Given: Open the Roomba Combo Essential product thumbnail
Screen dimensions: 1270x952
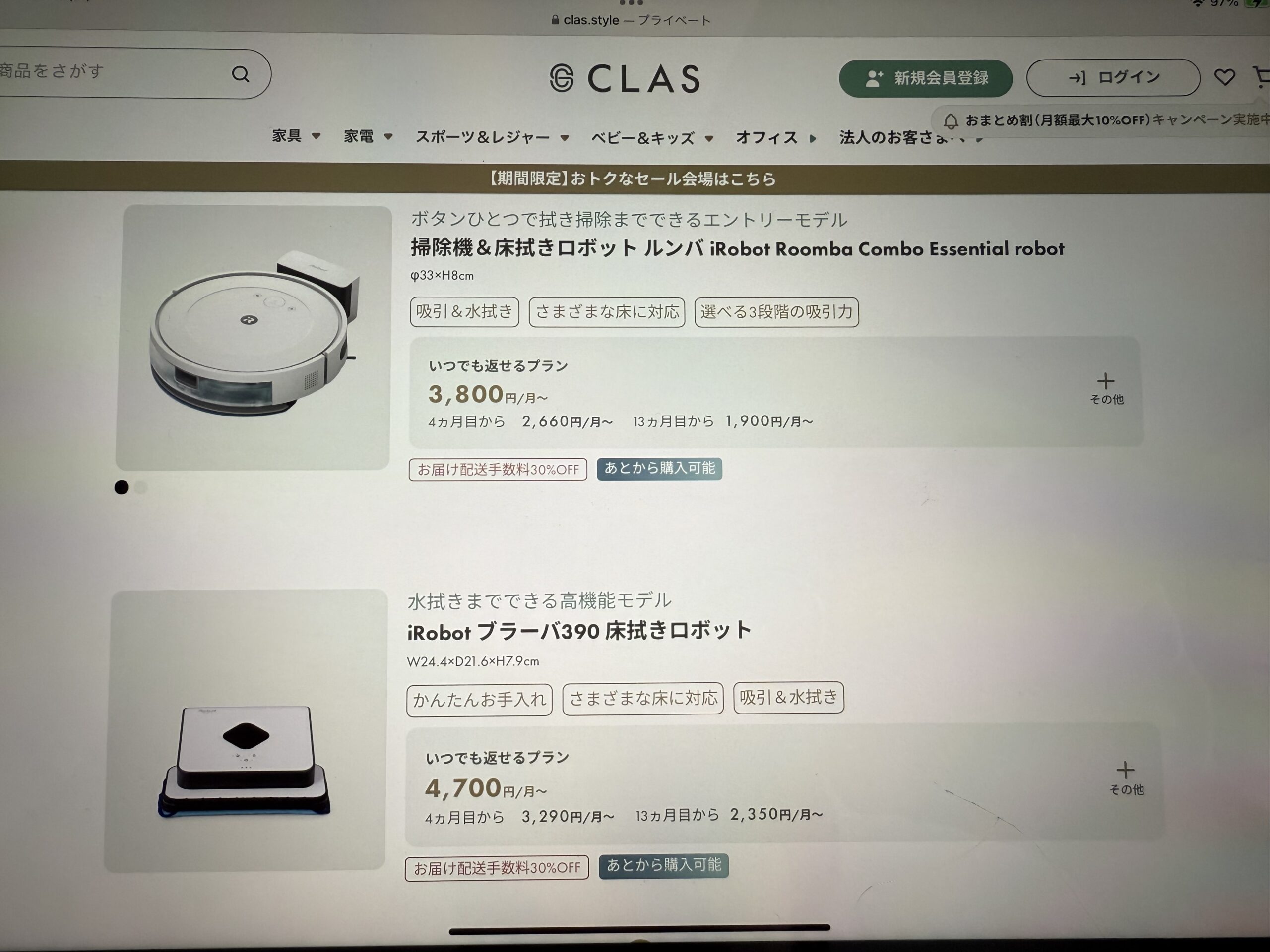Looking at the screenshot, I should pyautogui.click(x=253, y=338).
